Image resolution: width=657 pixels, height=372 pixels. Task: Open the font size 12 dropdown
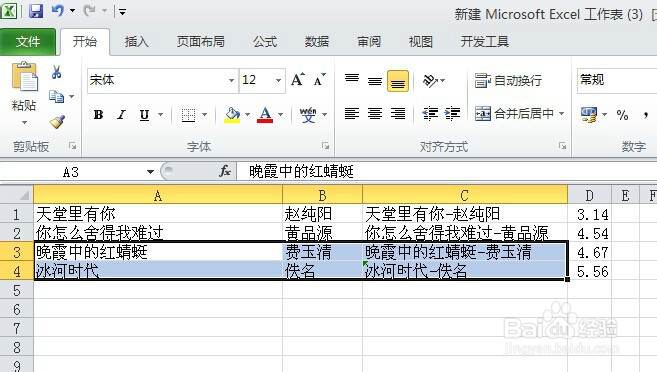pyautogui.click(x=278, y=80)
